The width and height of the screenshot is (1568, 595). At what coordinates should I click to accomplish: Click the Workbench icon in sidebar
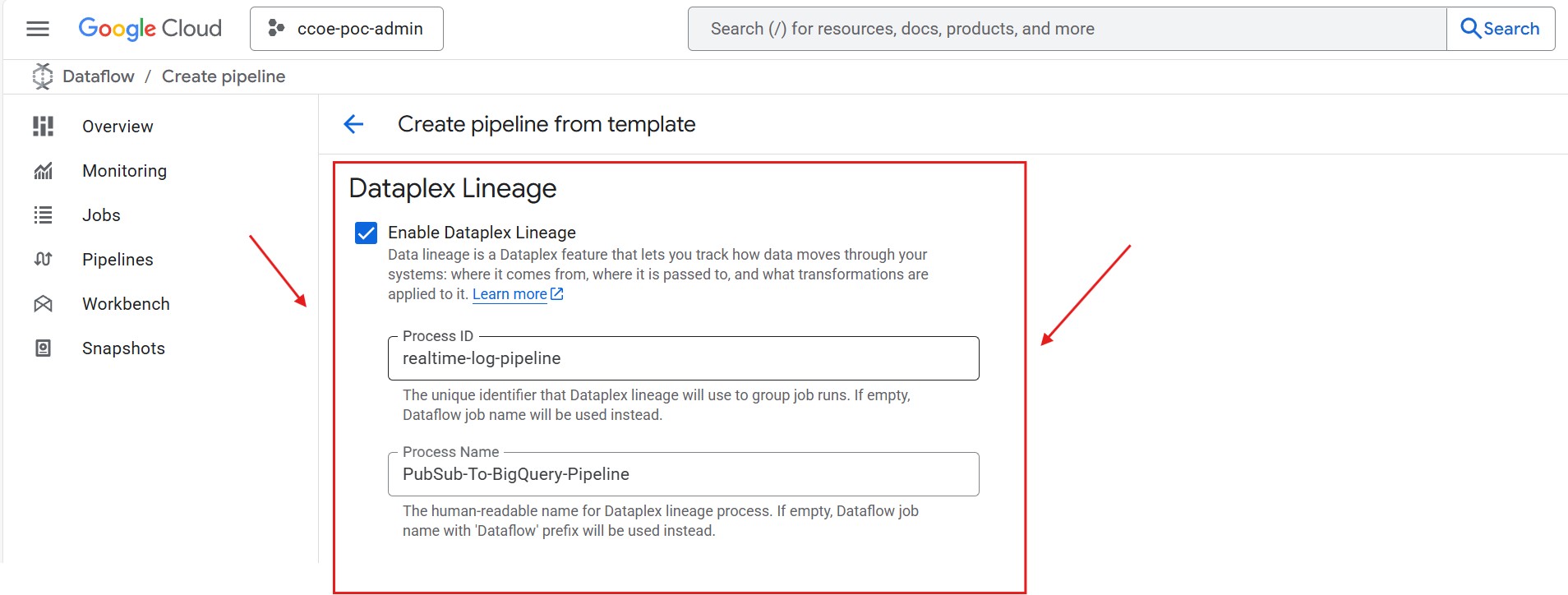43,304
